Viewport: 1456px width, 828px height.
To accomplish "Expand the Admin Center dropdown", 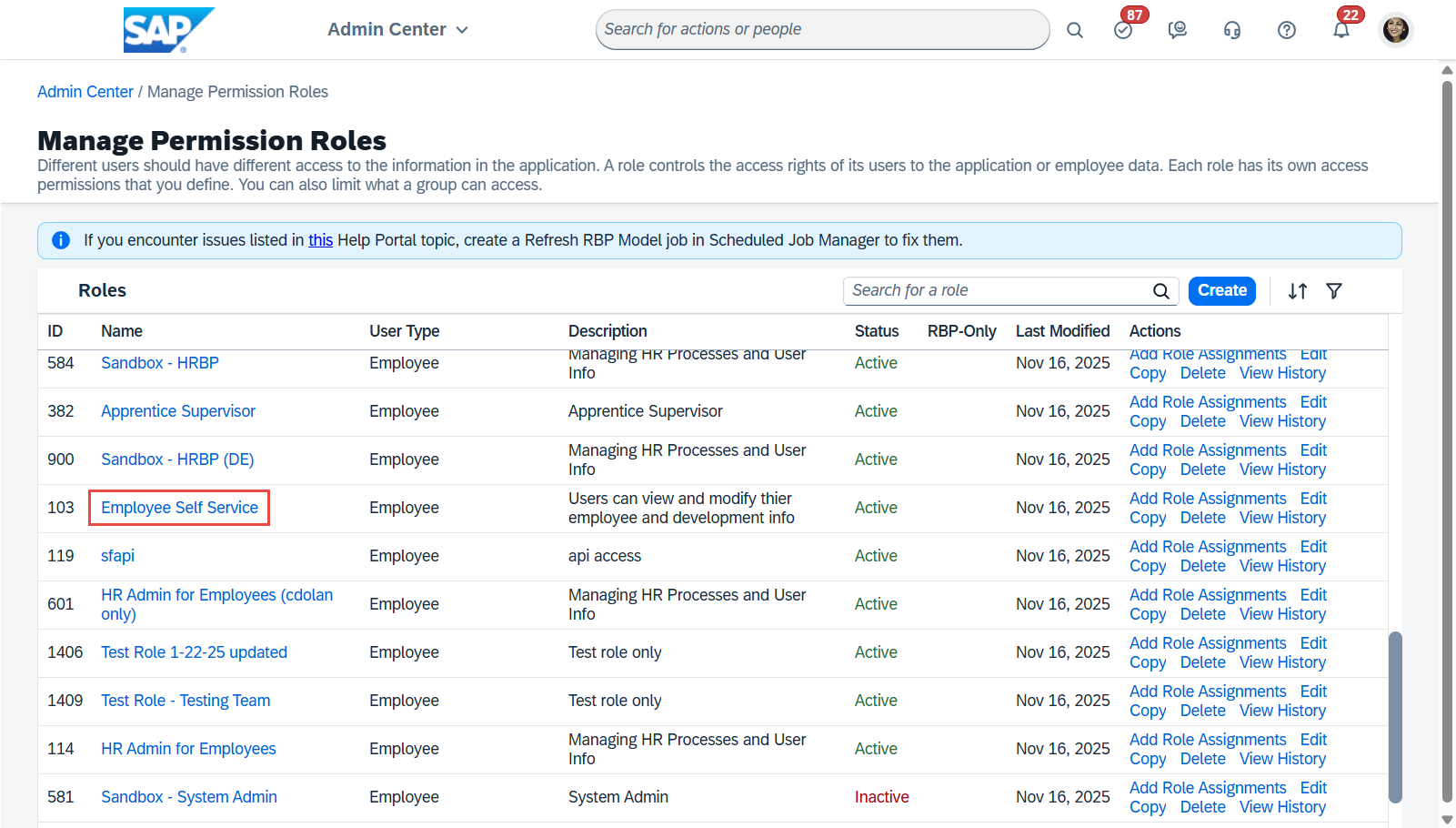I will 397,30.
